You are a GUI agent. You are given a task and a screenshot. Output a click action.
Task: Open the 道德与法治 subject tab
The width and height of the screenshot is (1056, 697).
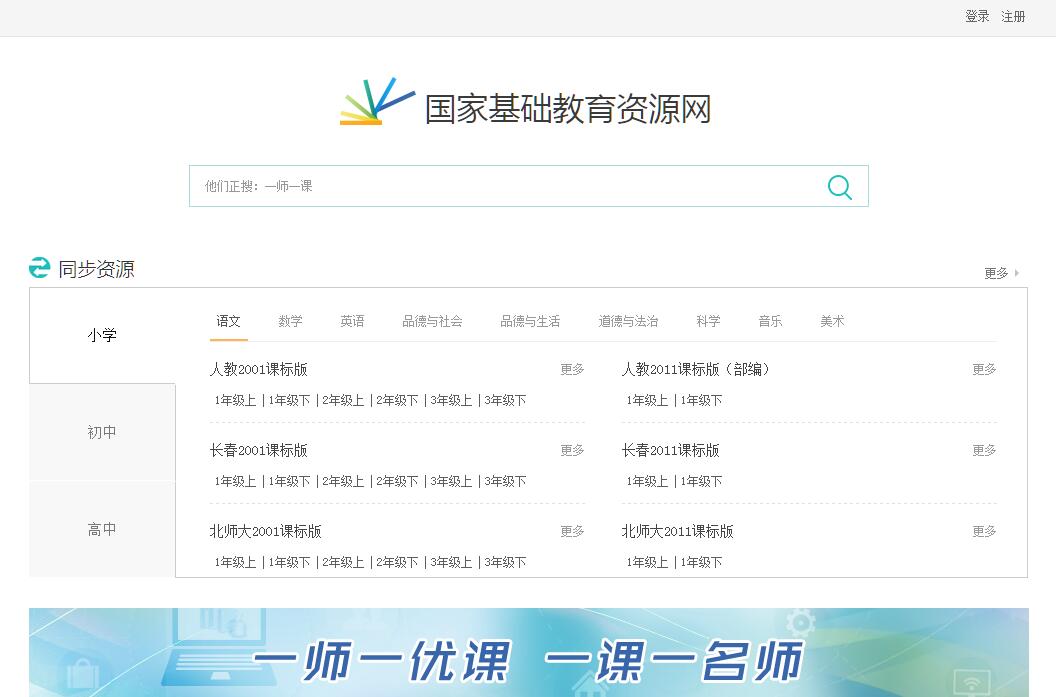coord(628,321)
